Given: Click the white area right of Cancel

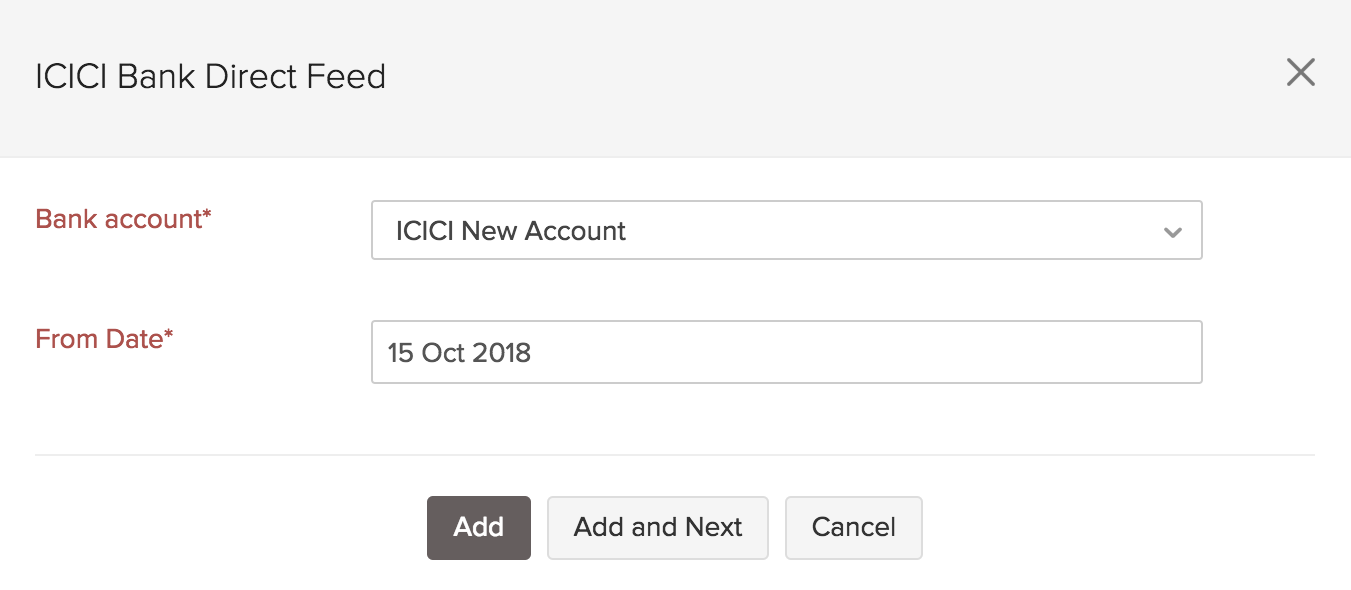Looking at the screenshot, I should click(1100, 527).
